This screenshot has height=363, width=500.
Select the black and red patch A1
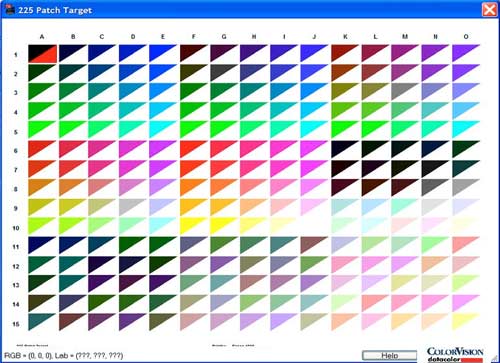42,54
